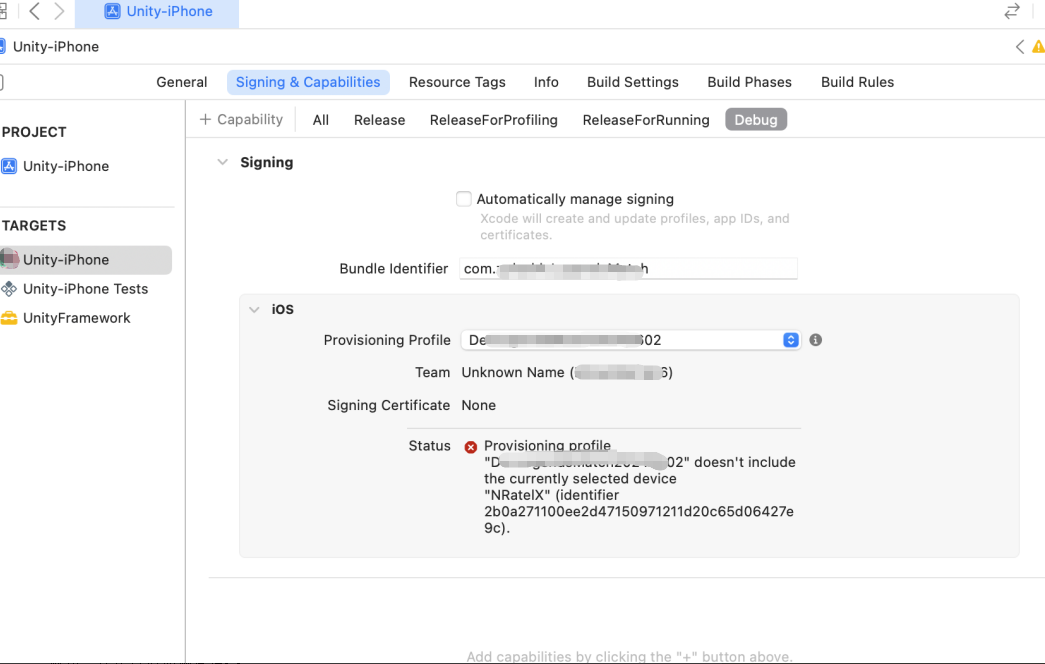
Task: Select the Debug configuration filter
Action: 756,119
